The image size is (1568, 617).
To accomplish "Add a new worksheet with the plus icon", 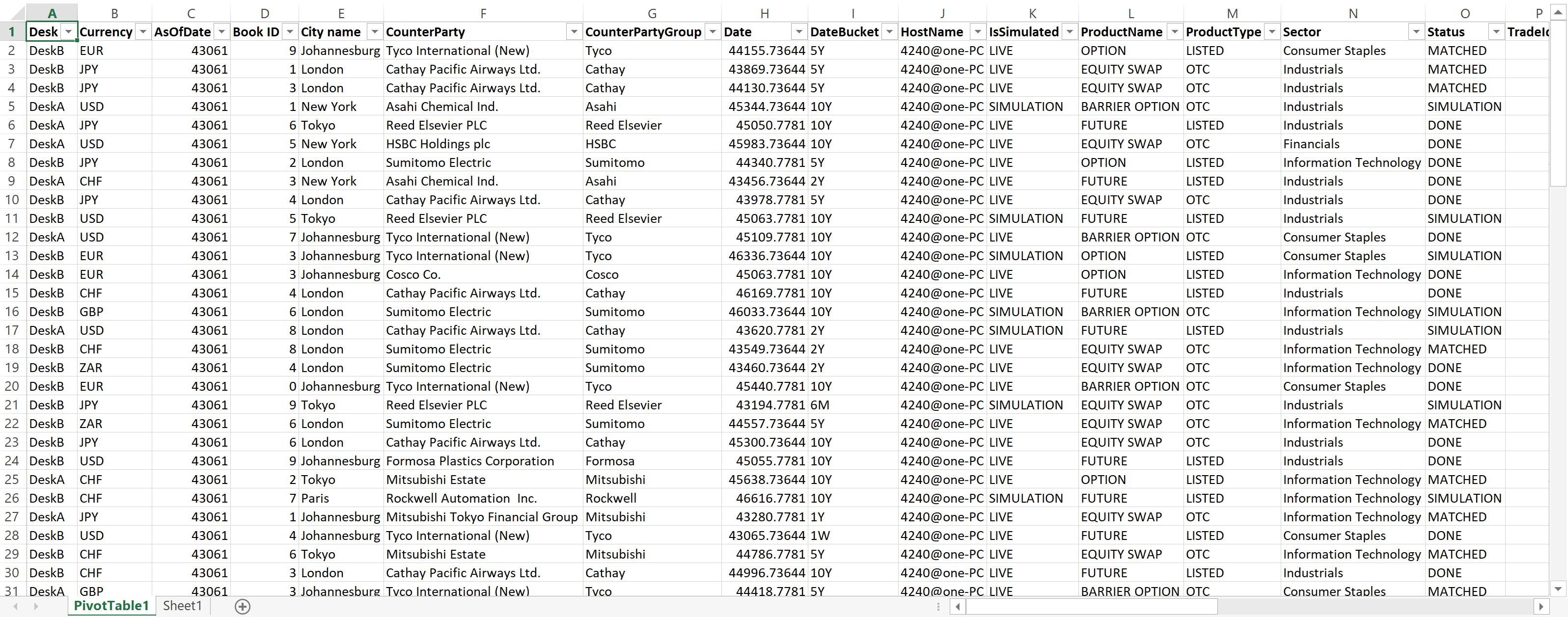I will pos(242,606).
